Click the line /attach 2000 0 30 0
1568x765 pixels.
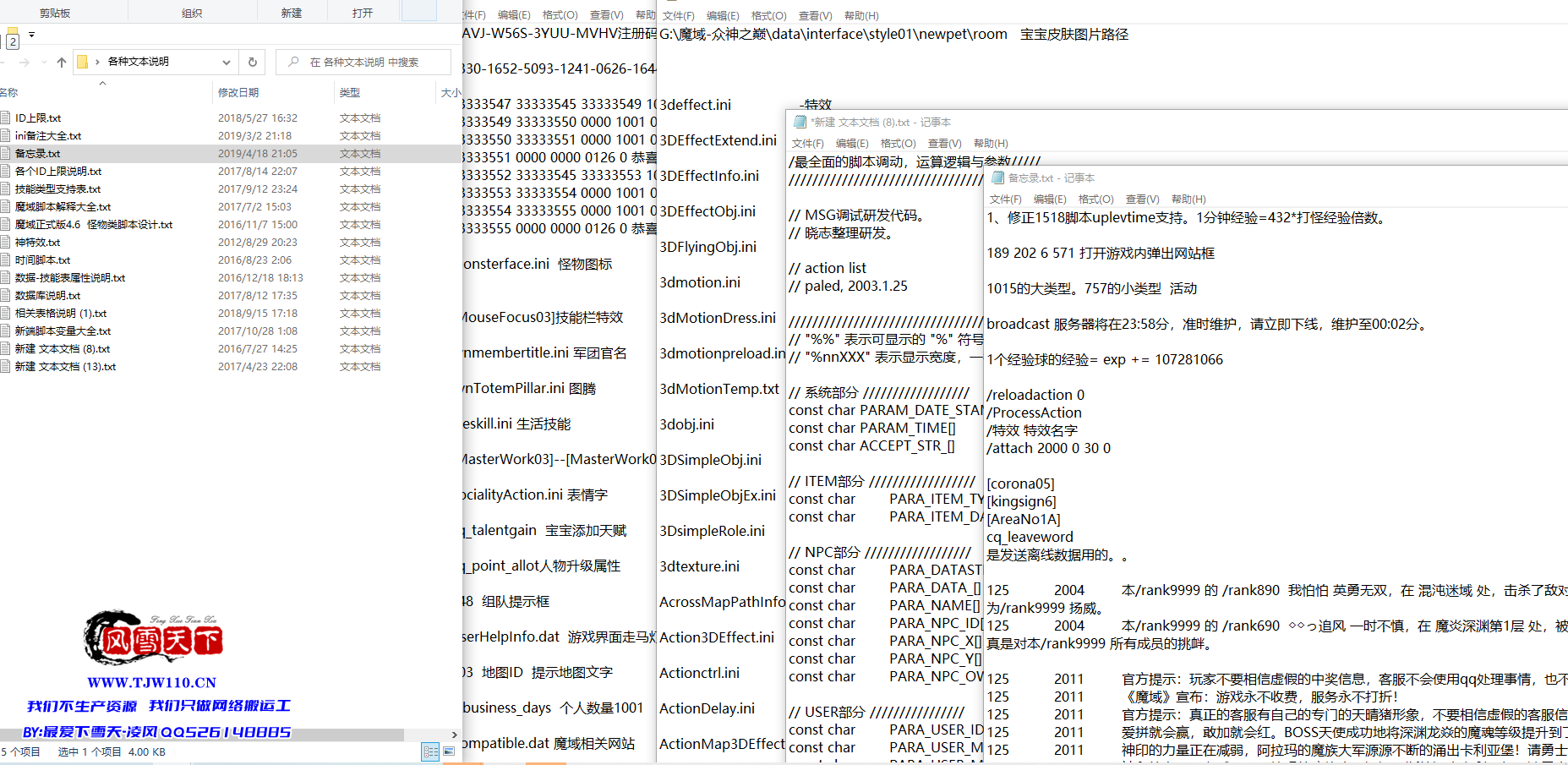pyautogui.click(x=1049, y=448)
